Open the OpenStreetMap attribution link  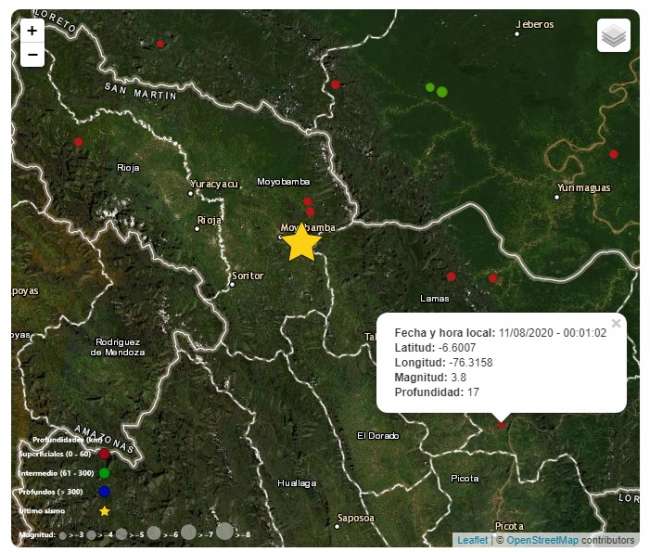tap(541, 541)
